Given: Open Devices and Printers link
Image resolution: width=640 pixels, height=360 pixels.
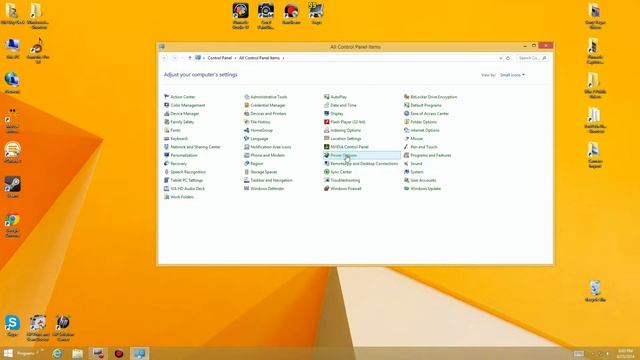Looking at the screenshot, I should (268, 114).
